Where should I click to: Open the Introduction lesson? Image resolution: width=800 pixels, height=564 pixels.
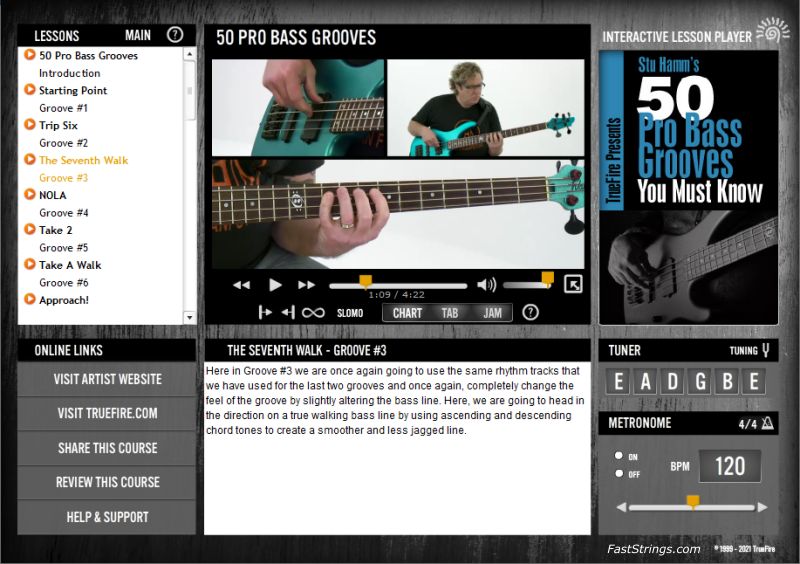(x=69, y=73)
